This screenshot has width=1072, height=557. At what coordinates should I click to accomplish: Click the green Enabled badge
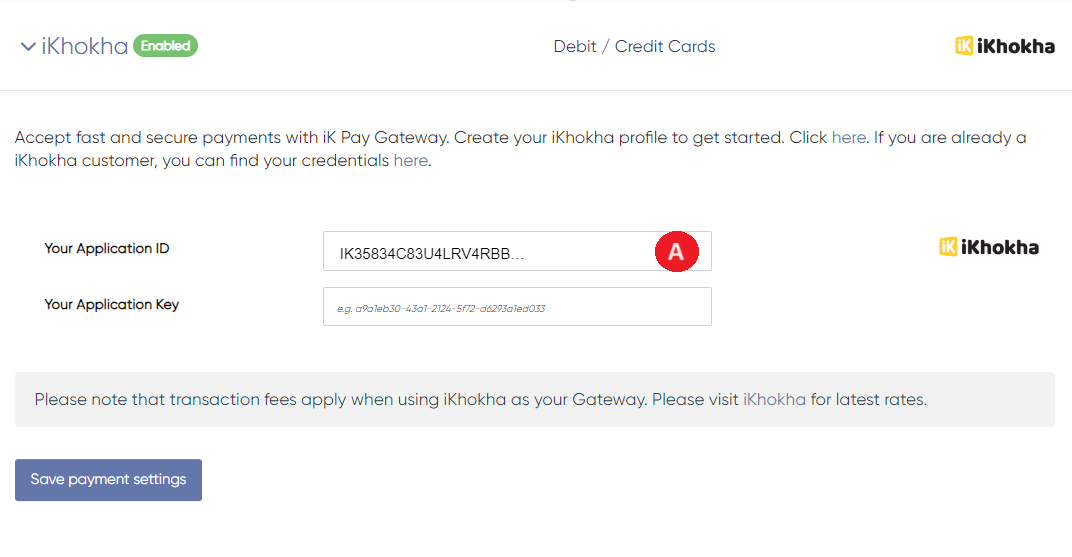pyautogui.click(x=165, y=45)
